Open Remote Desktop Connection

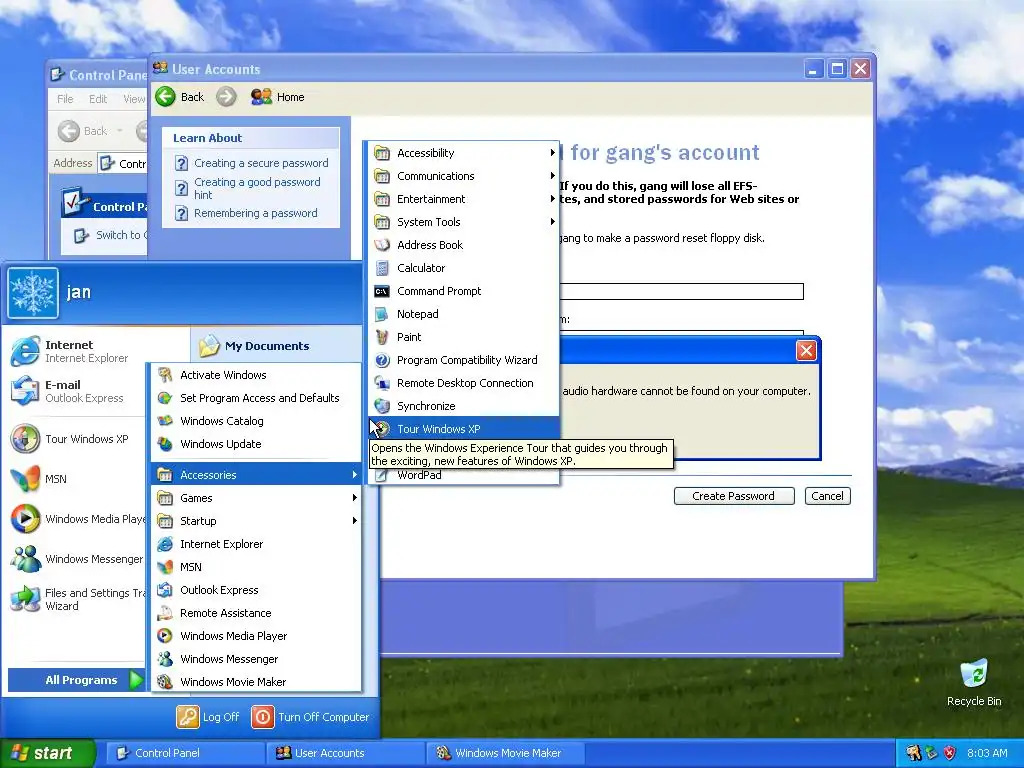pos(463,383)
